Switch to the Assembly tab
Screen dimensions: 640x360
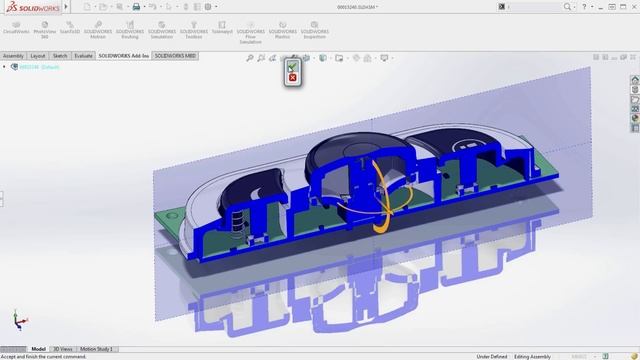coord(13,56)
